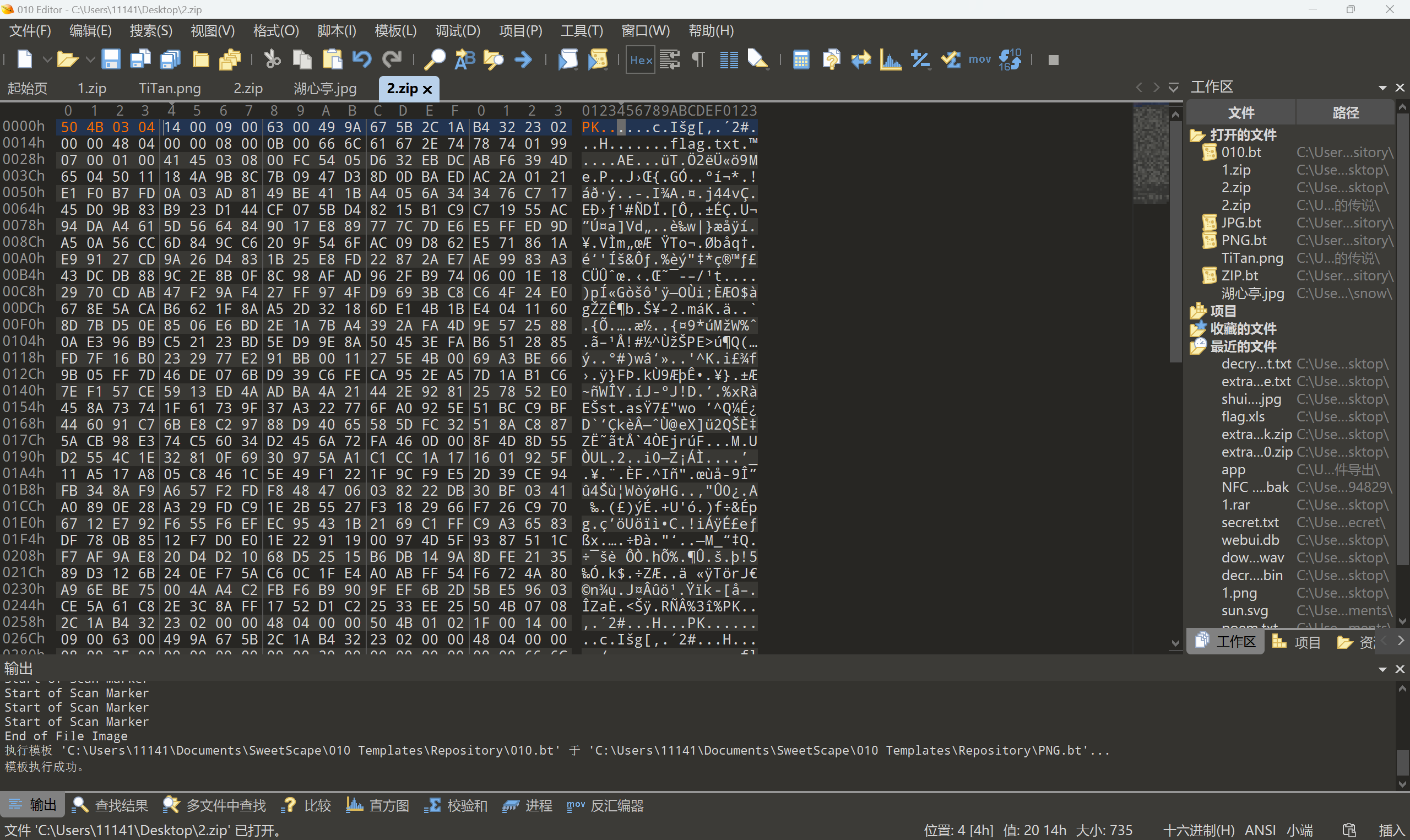Click the Save file toolbar icon
Screen dimensions: 1410x840
click(111, 59)
